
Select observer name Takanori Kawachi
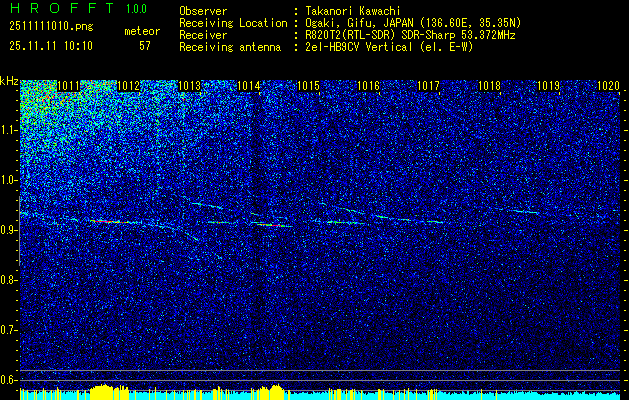pyautogui.click(x=352, y=11)
